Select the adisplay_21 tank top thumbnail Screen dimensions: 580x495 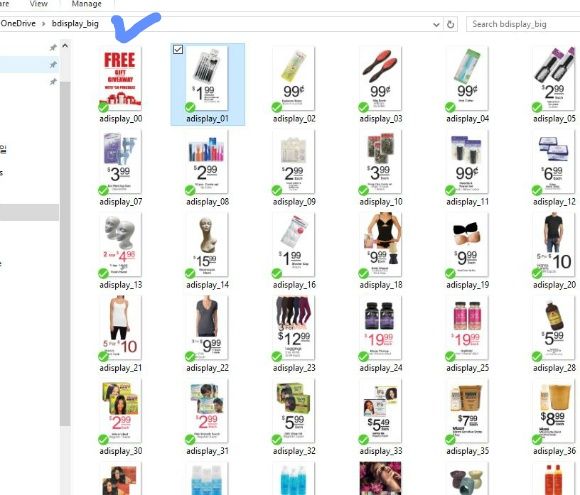120,327
